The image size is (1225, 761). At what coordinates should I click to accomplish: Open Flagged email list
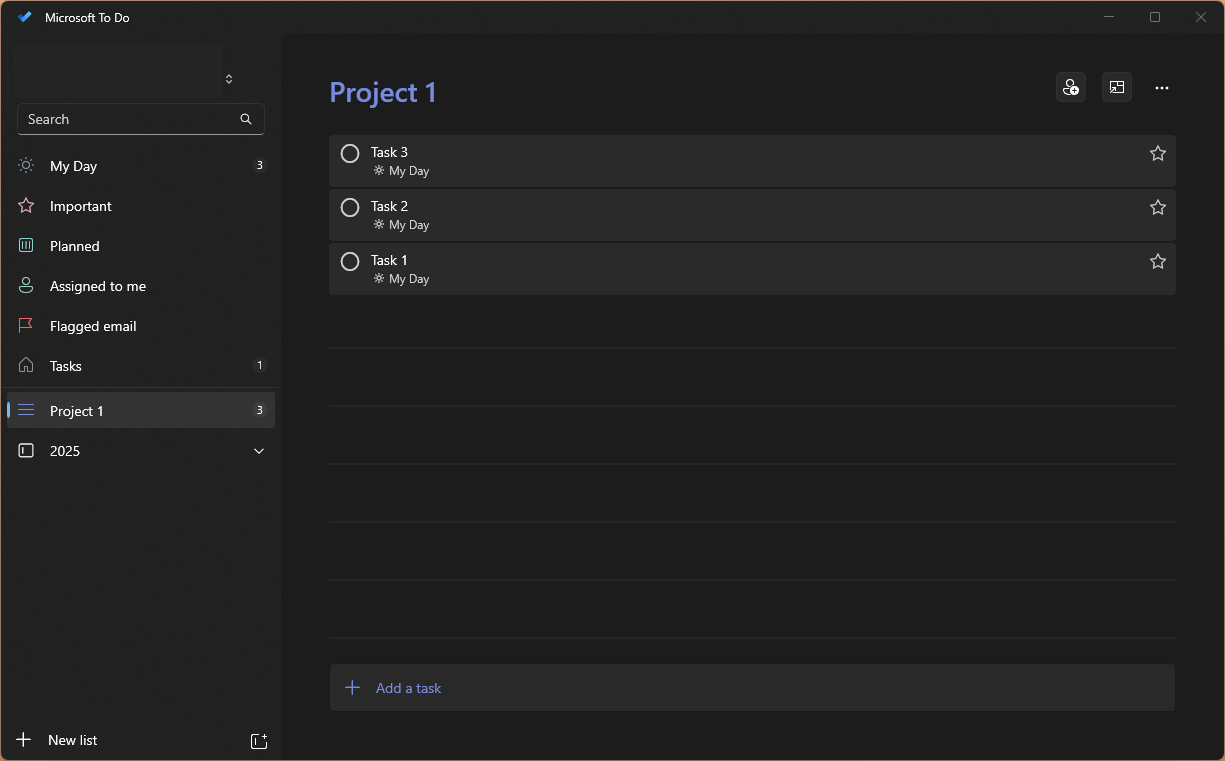click(x=141, y=326)
